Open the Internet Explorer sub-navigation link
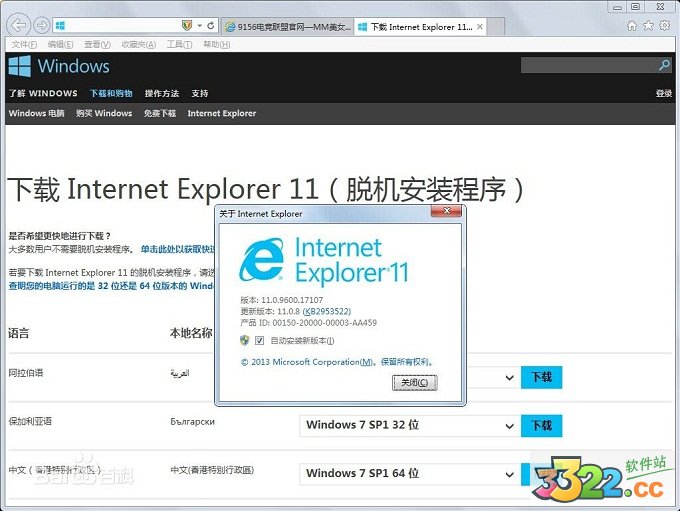The image size is (680, 511). (x=222, y=113)
